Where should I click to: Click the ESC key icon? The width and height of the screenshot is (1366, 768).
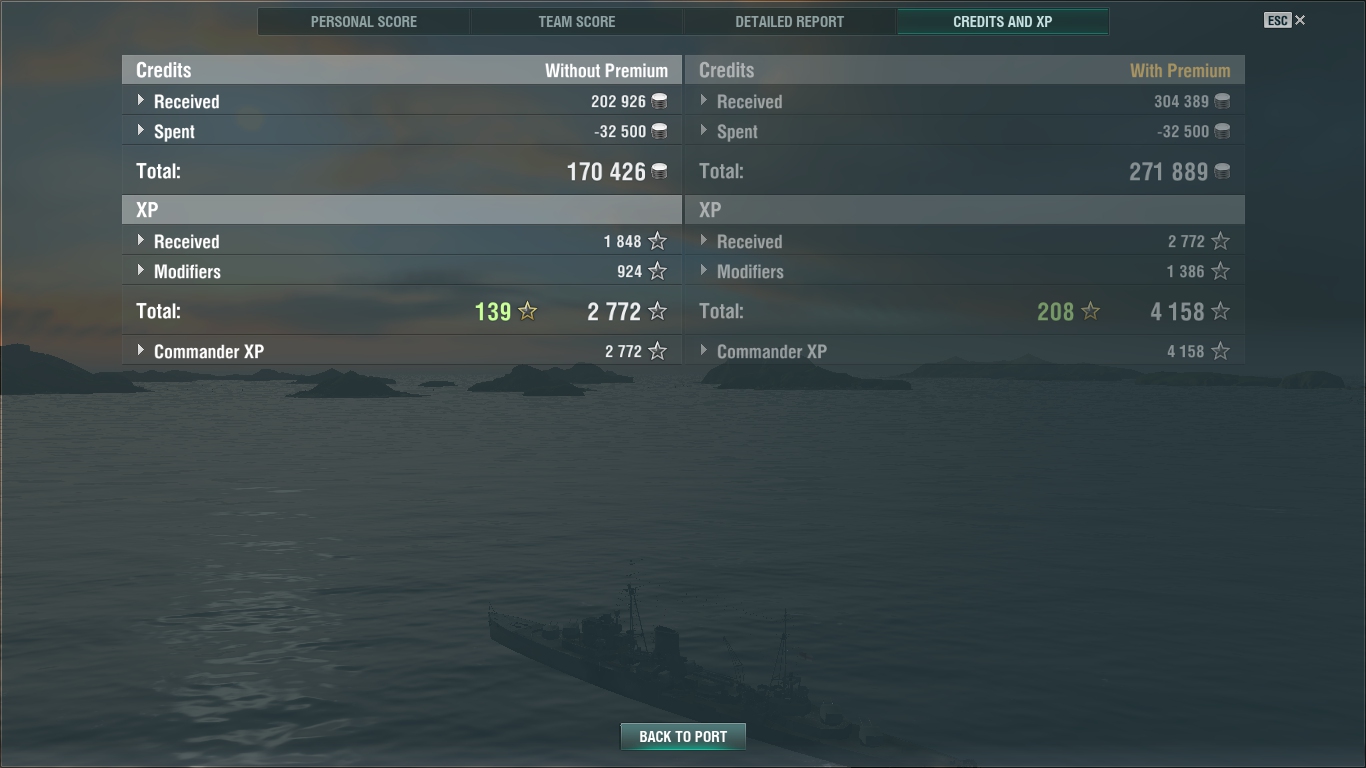click(1277, 20)
